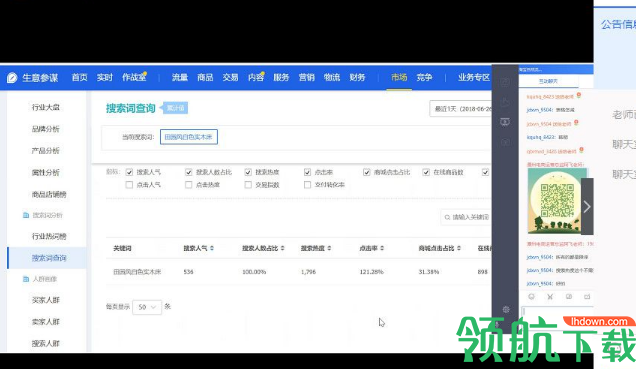
Task: Open 服务 in top navigation
Action: 281,77
